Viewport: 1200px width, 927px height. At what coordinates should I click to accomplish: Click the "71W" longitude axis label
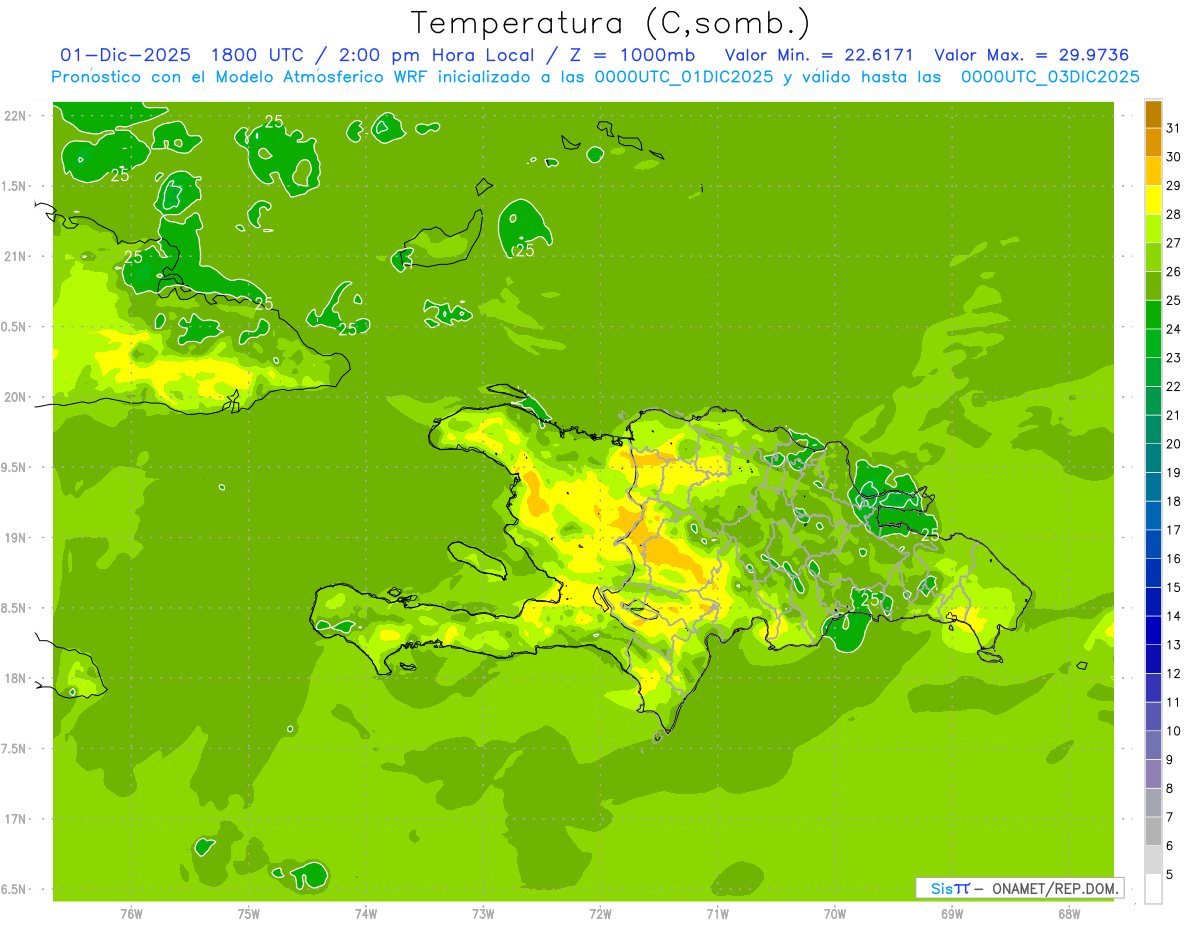[x=717, y=914]
